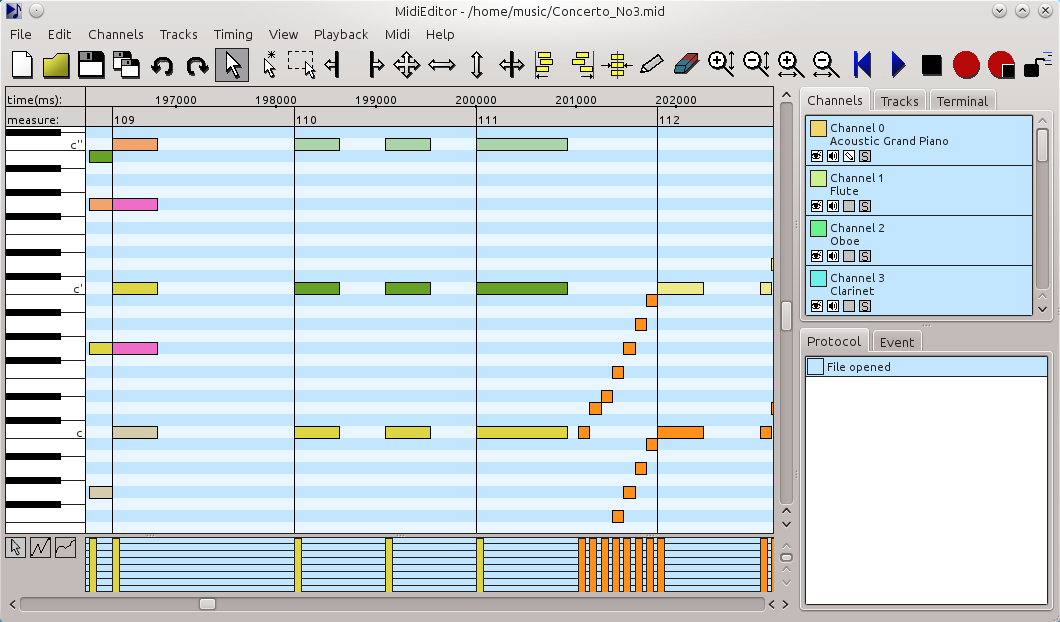Image resolution: width=1060 pixels, height=622 pixels.
Task: Open the Playback menu
Action: coord(341,34)
